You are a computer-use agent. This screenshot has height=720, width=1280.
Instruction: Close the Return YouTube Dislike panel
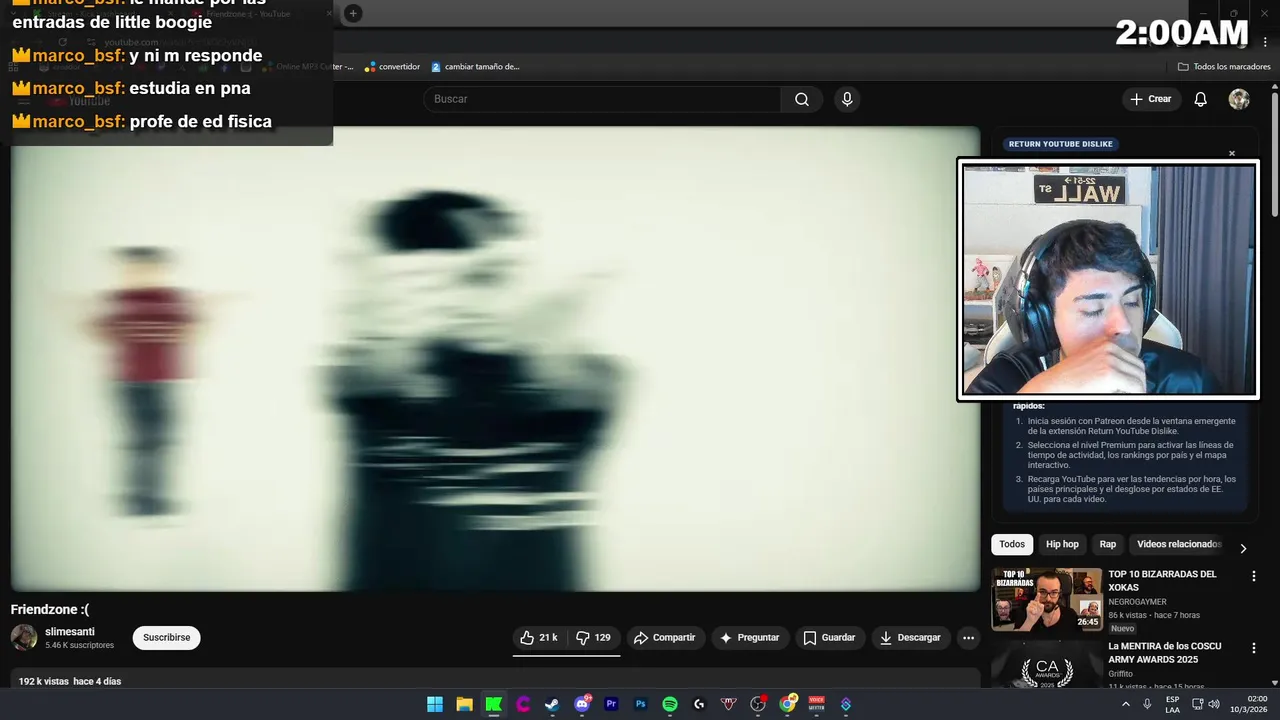pyautogui.click(x=1232, y=153)
